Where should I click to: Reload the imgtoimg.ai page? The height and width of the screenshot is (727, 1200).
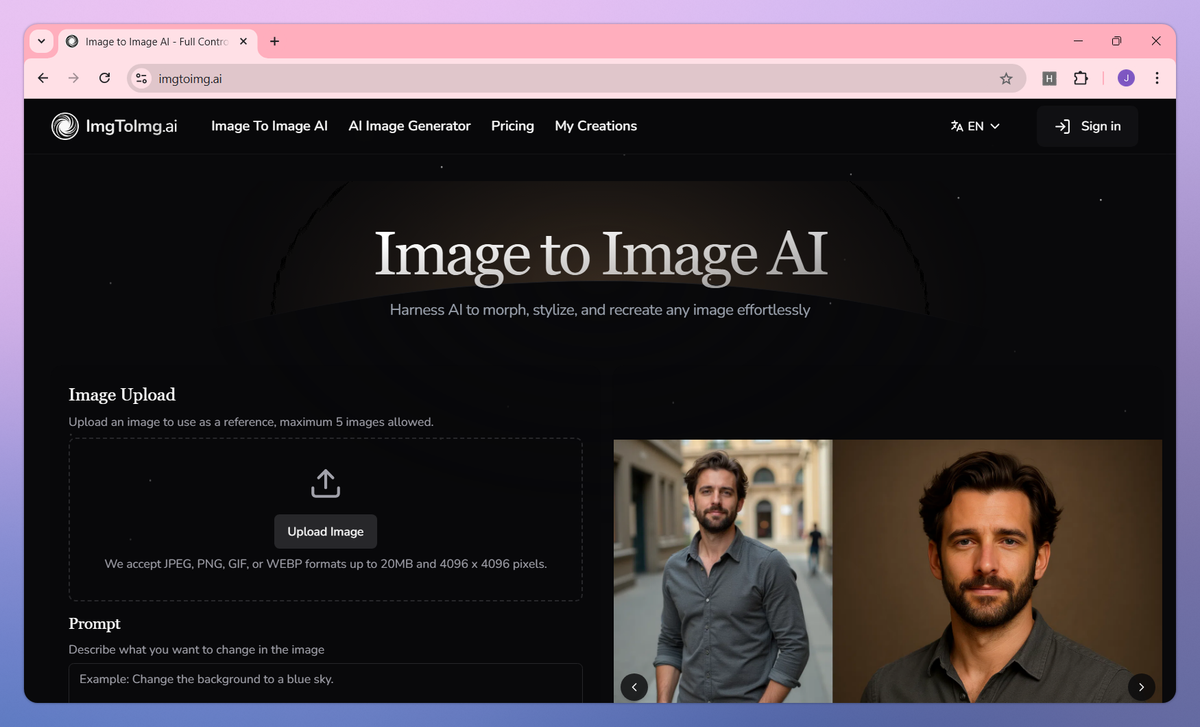point(104,77)
